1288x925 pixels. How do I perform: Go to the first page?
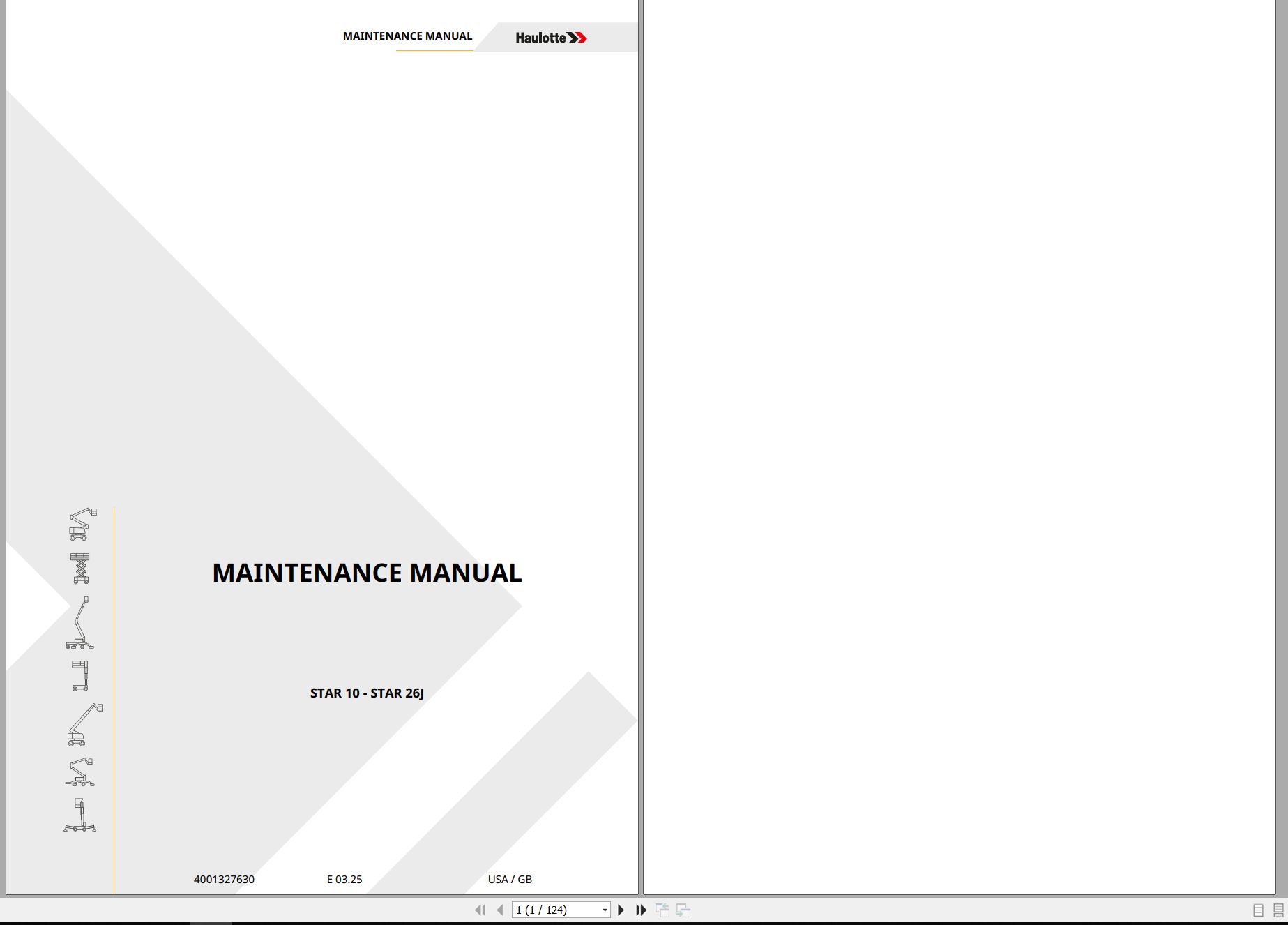[x=480, y=910]
